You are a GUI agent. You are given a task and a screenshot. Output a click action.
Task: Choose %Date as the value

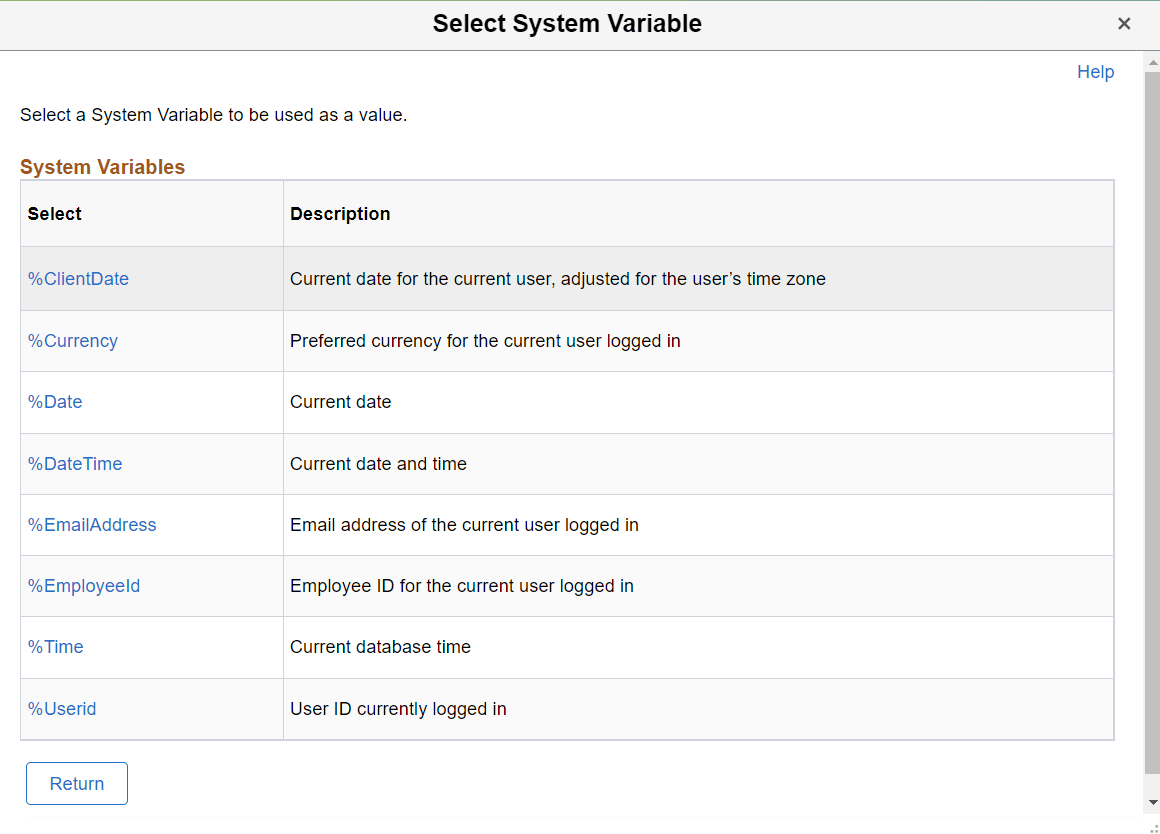pos(55,401)
